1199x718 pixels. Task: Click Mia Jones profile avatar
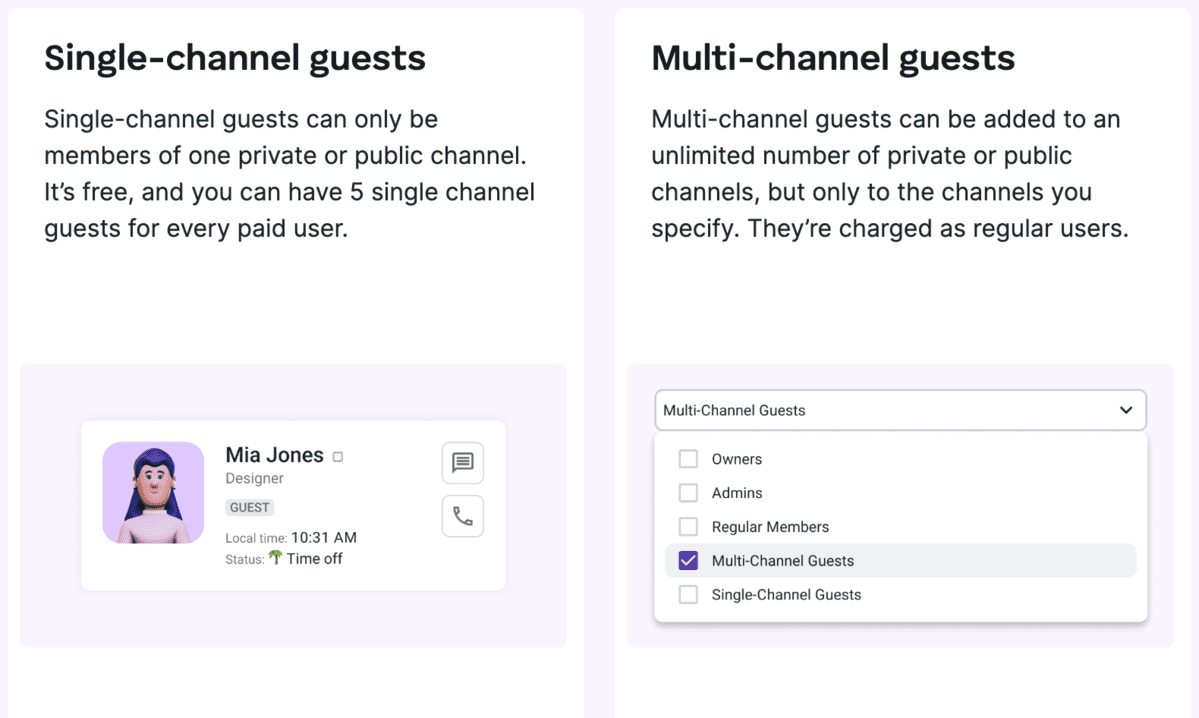pos(153,492)
